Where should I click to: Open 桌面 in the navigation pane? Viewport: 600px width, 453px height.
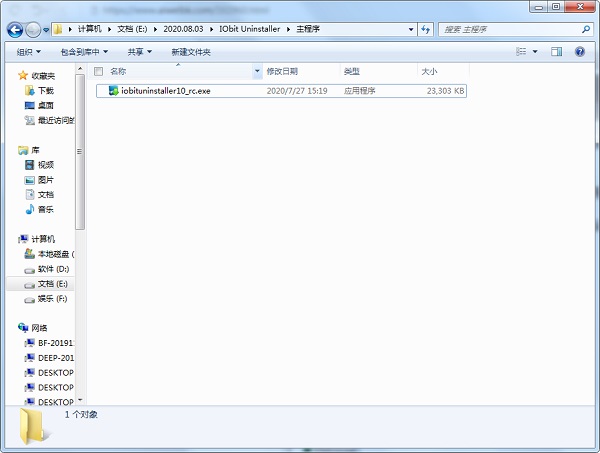coord(46,106)
